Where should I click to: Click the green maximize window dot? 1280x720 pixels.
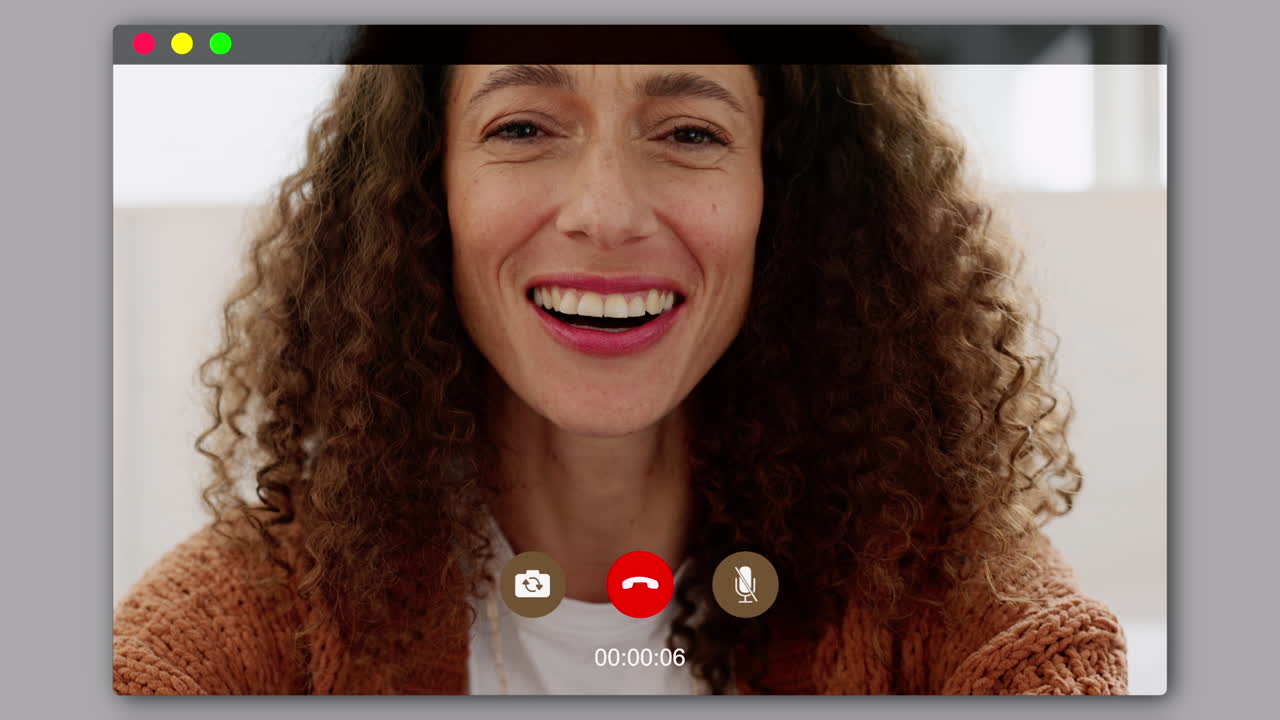pyautogui.click(x=219, y=43)
